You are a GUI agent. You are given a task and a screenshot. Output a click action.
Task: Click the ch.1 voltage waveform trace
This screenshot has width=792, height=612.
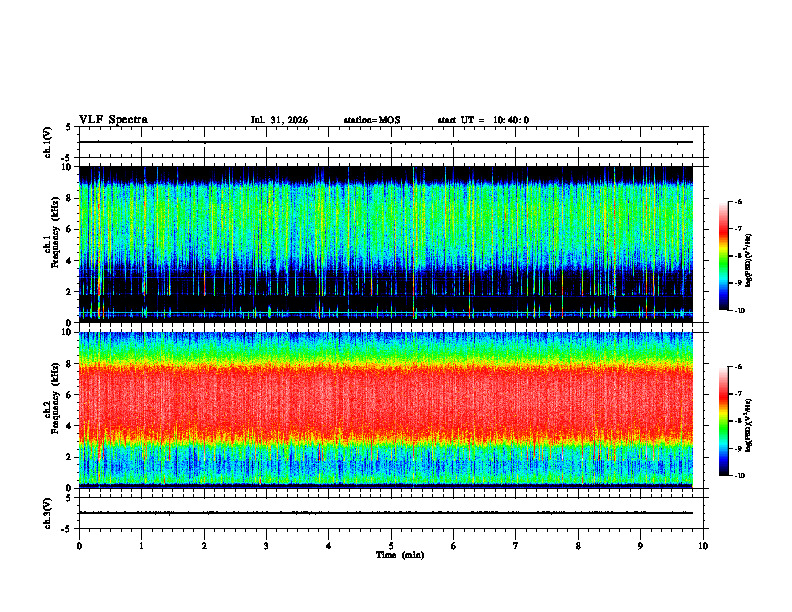click(386, 142)
